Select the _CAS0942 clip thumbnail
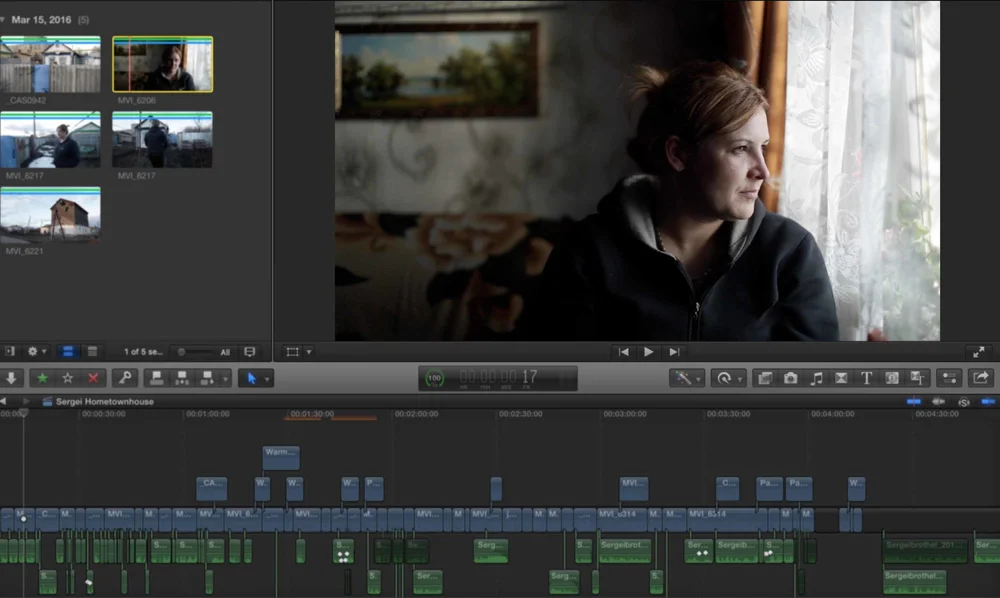Image resolution: width=1000 pixels, height=598 pixels. click(50, 64)
